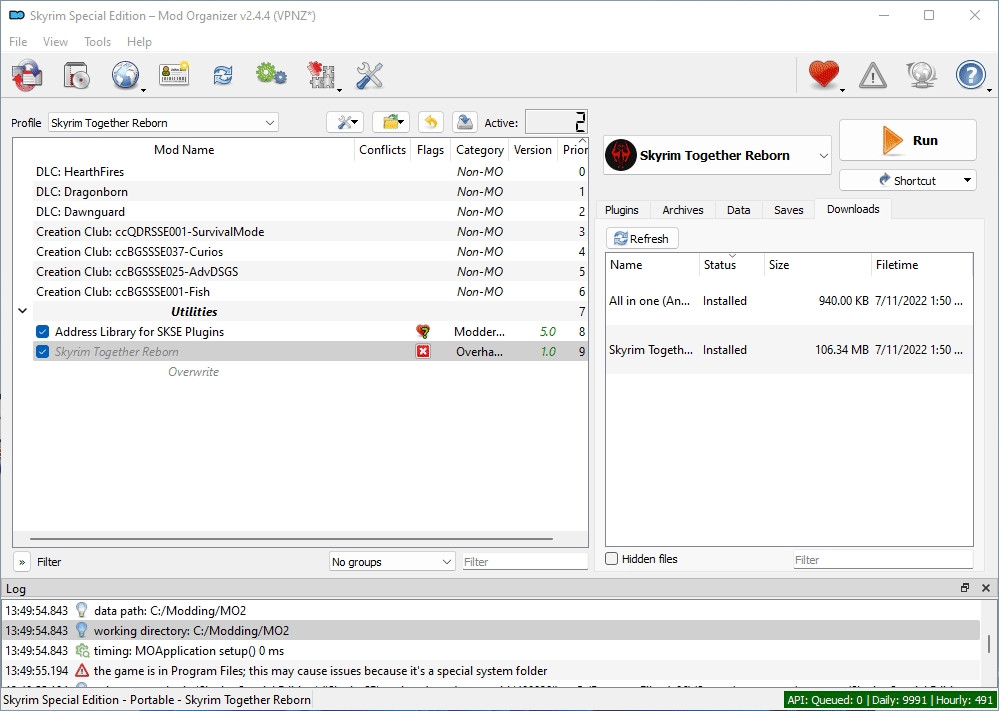Open the Nexus globe icon in toolbar
Image resolution: width=999 pixels, height=711 pixels.
pos(125,75)
